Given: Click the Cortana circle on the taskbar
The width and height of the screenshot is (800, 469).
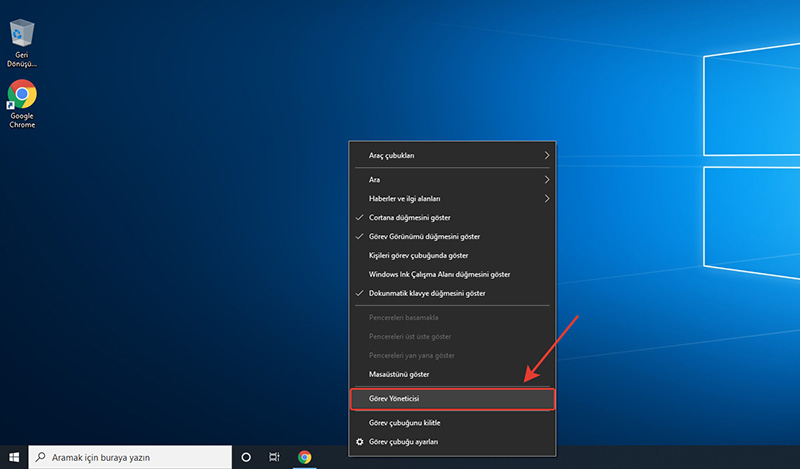Looking at the screenshot, I should point(246,457).
